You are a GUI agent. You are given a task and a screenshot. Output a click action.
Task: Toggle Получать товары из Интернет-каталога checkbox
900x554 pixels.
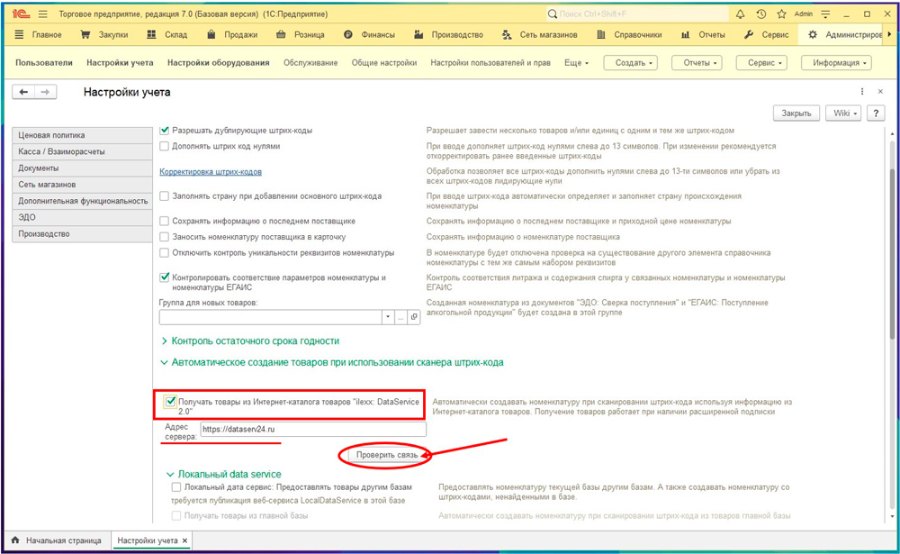[x=170, y=401]
